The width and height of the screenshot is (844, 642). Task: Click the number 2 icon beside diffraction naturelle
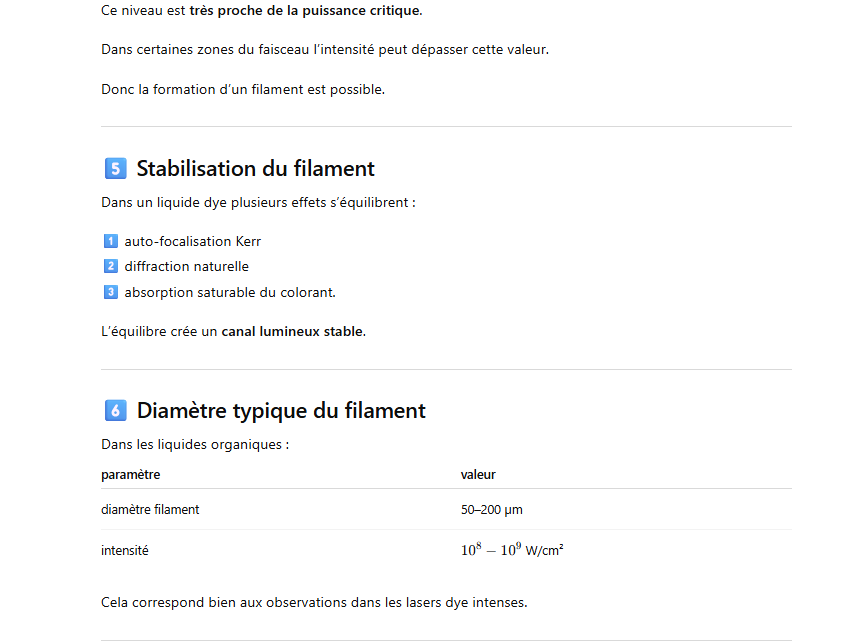110,266
